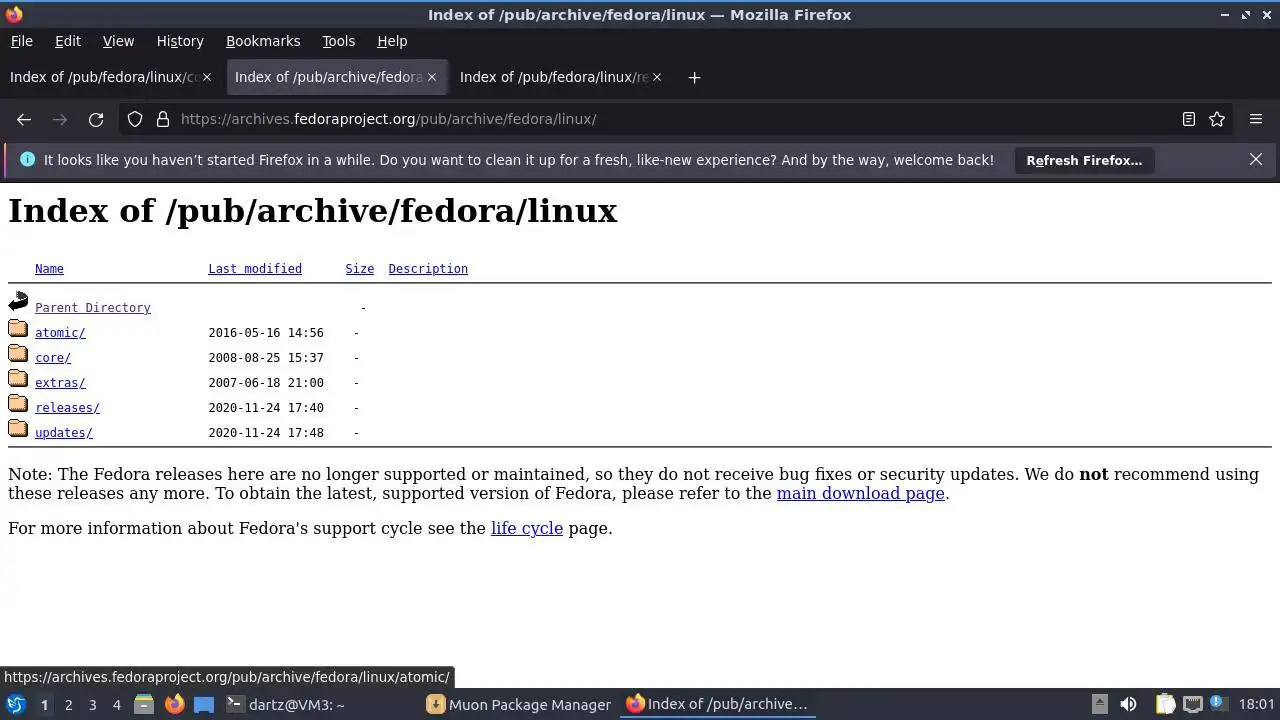Switch to virtual desktop 3
Image resolution: width=1280 pixels, height=720 pixels.
(92, 704)
